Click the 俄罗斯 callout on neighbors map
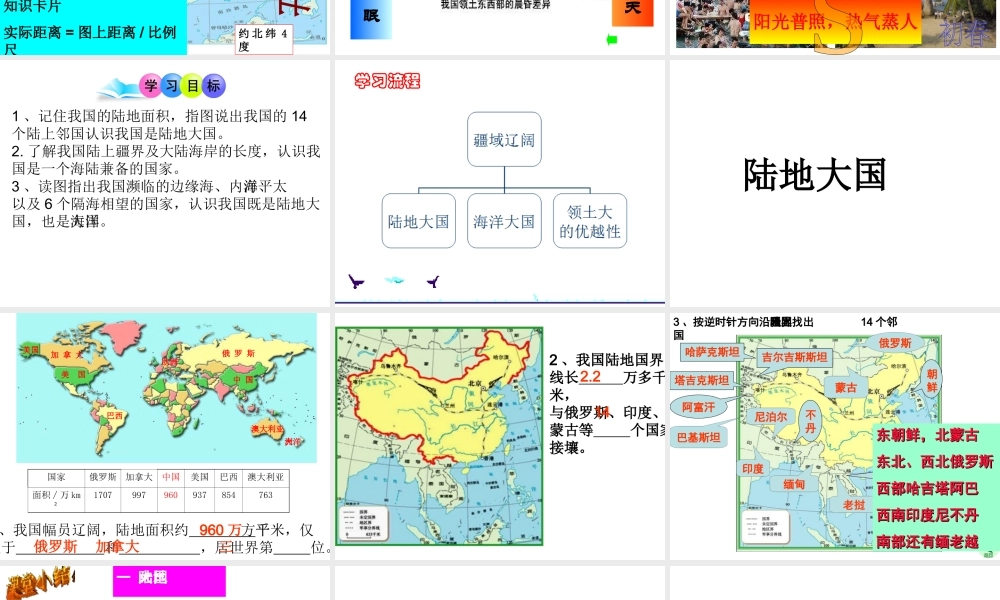 pyautogui.click(x=895, y=342)
